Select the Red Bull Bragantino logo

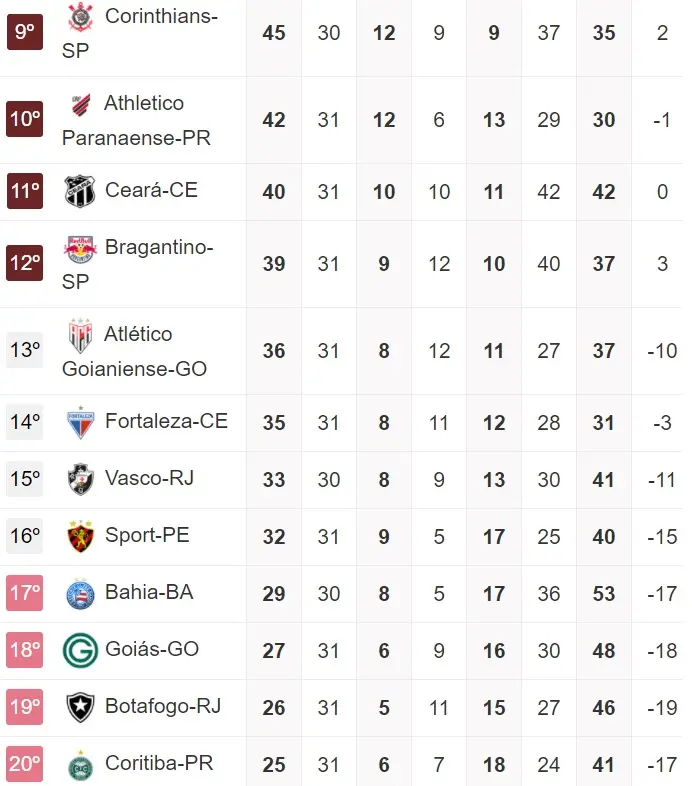pyautogui.click(x=80, y=248)
